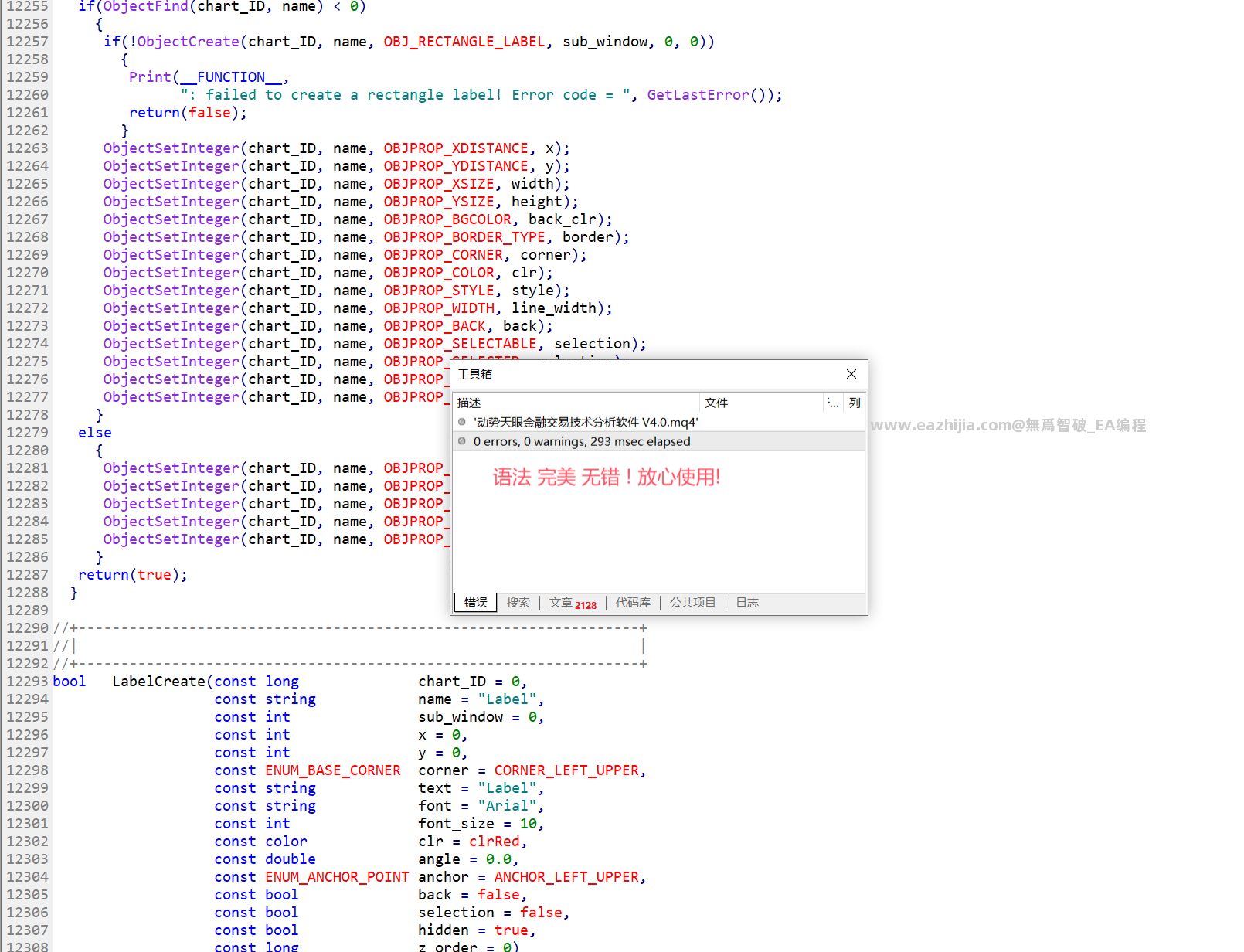The width and height of the screenshot is (1244, 952).
Task: Click 'return(false);' statement
Action: click(189, 113)
